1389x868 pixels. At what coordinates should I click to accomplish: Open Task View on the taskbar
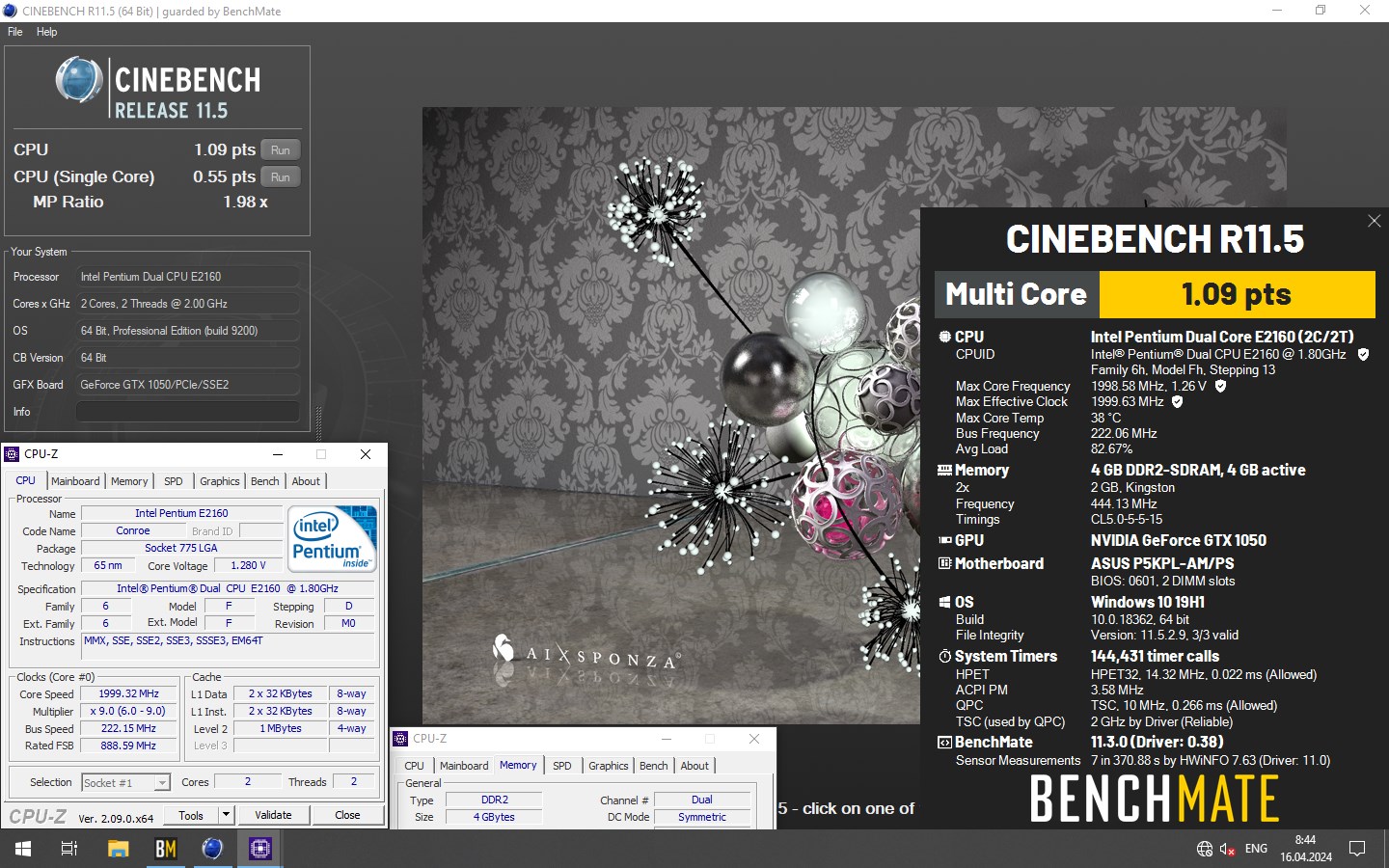69,849
